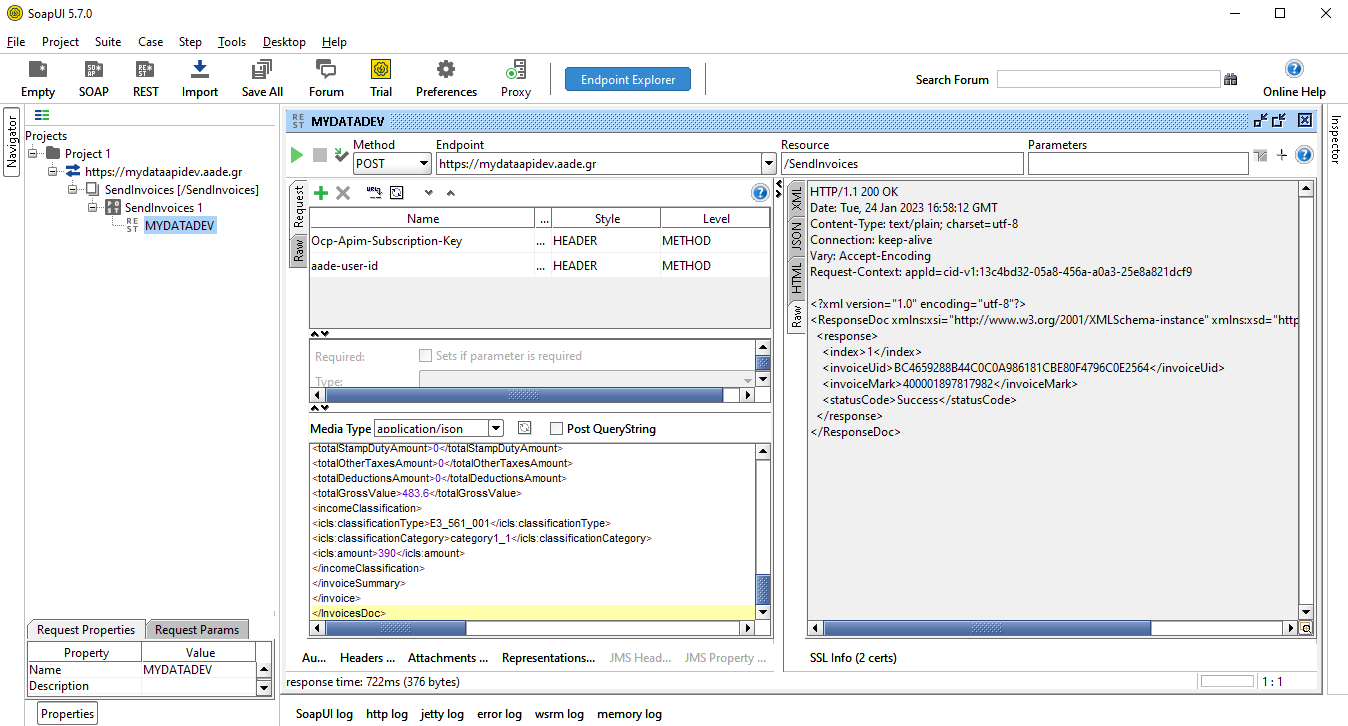Click icon beside Media Type dropdown

(x=524, y=428)
